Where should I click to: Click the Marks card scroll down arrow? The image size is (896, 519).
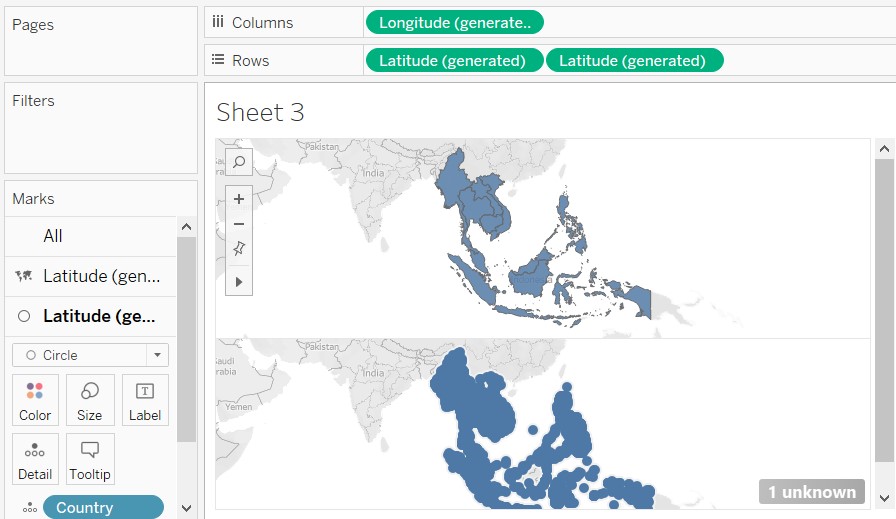[x=186, y=508]
